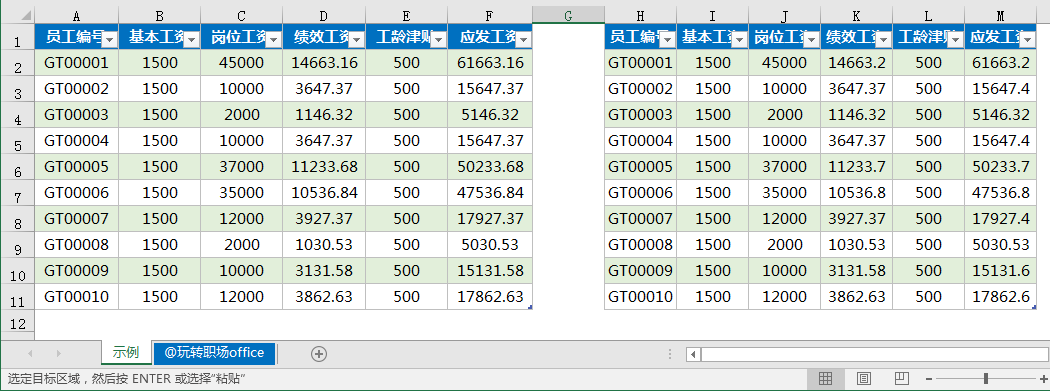The width and height of the screenshot is (1050, 391).
Task: Select cell K10 value 3131.58
Action: [x=856, y=271]
